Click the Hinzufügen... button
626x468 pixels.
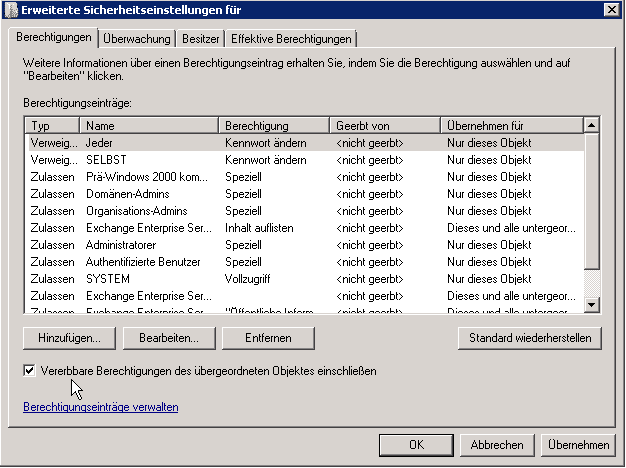tap(69, 338)
